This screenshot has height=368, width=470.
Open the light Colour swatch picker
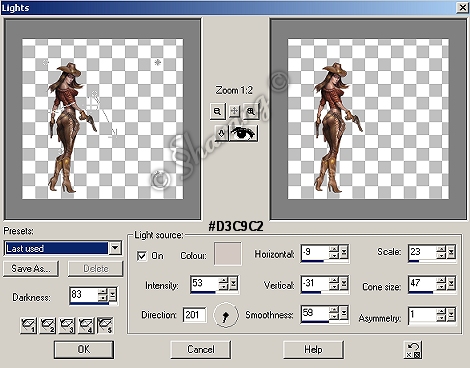coord(228,254)
